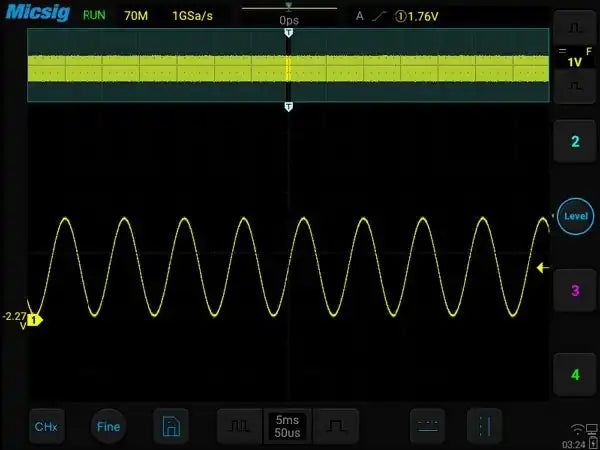Open trigger settings showing 1.76V
The height and width of the screenshot is (450, 600).
click(x=410, y=17)
